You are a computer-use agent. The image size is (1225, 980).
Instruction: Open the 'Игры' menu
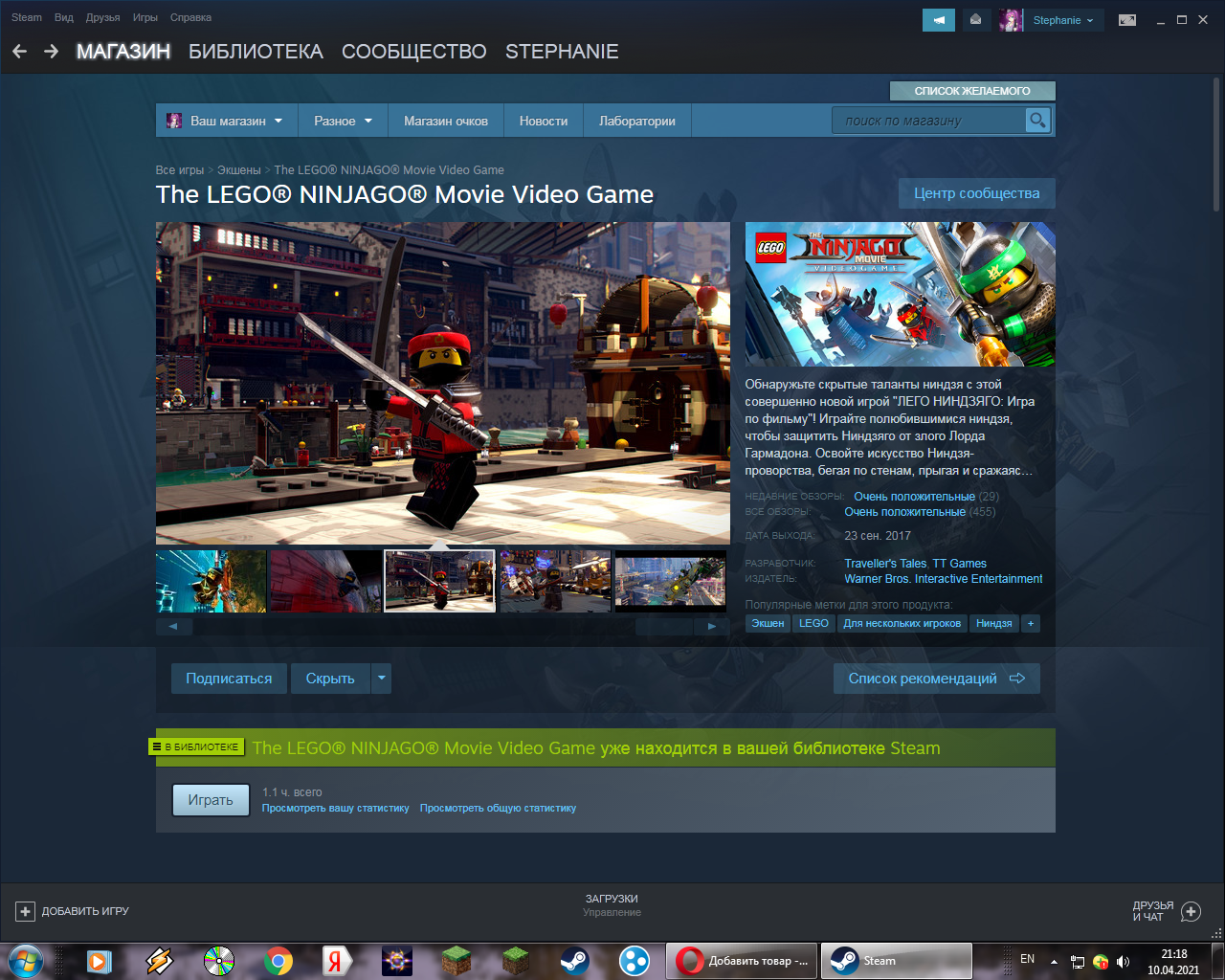(145, 17)
